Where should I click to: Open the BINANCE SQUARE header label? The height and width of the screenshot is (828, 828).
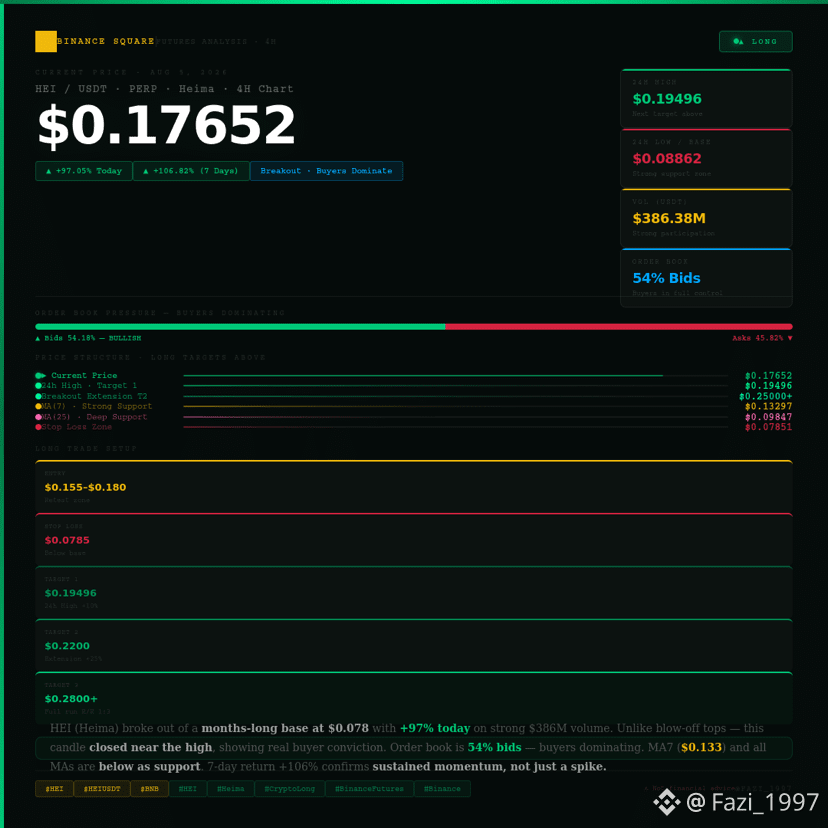(106, 41)
